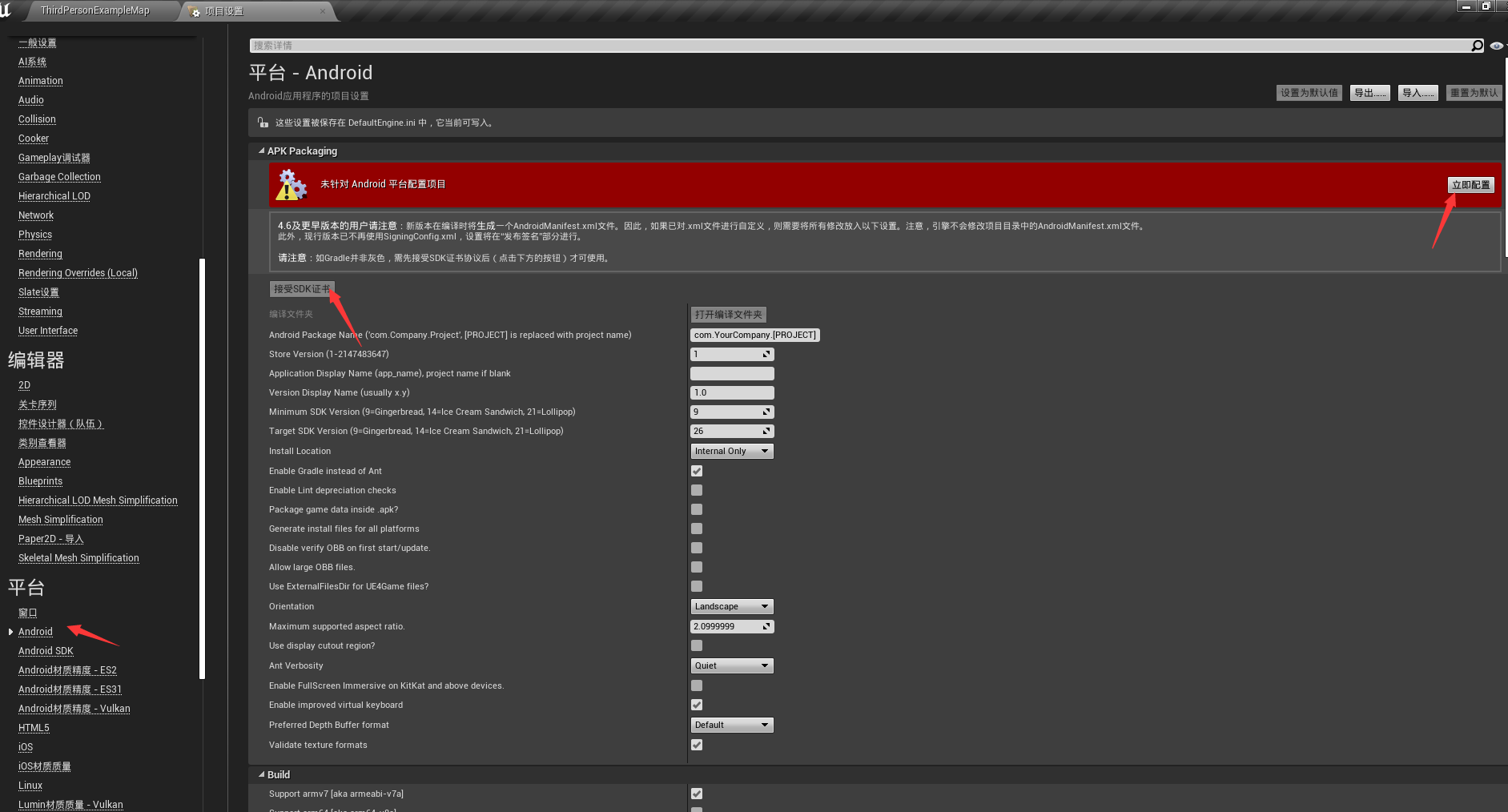Viewport: 1508px width, 812px height.
Task: Click Version Display Name field
Action: pyautogui.click(x=732, y=392)
